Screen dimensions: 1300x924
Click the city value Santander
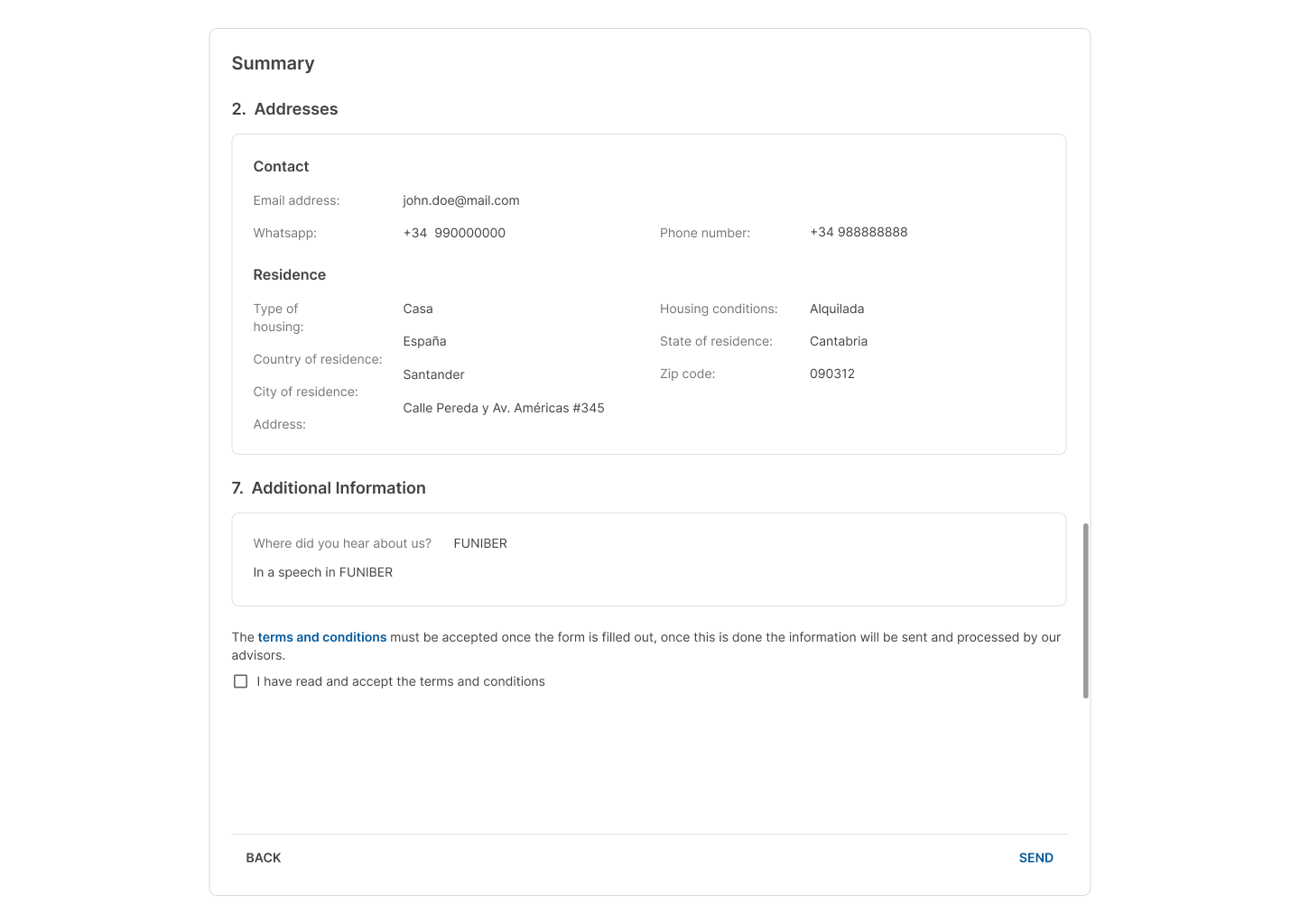point(433,374)
